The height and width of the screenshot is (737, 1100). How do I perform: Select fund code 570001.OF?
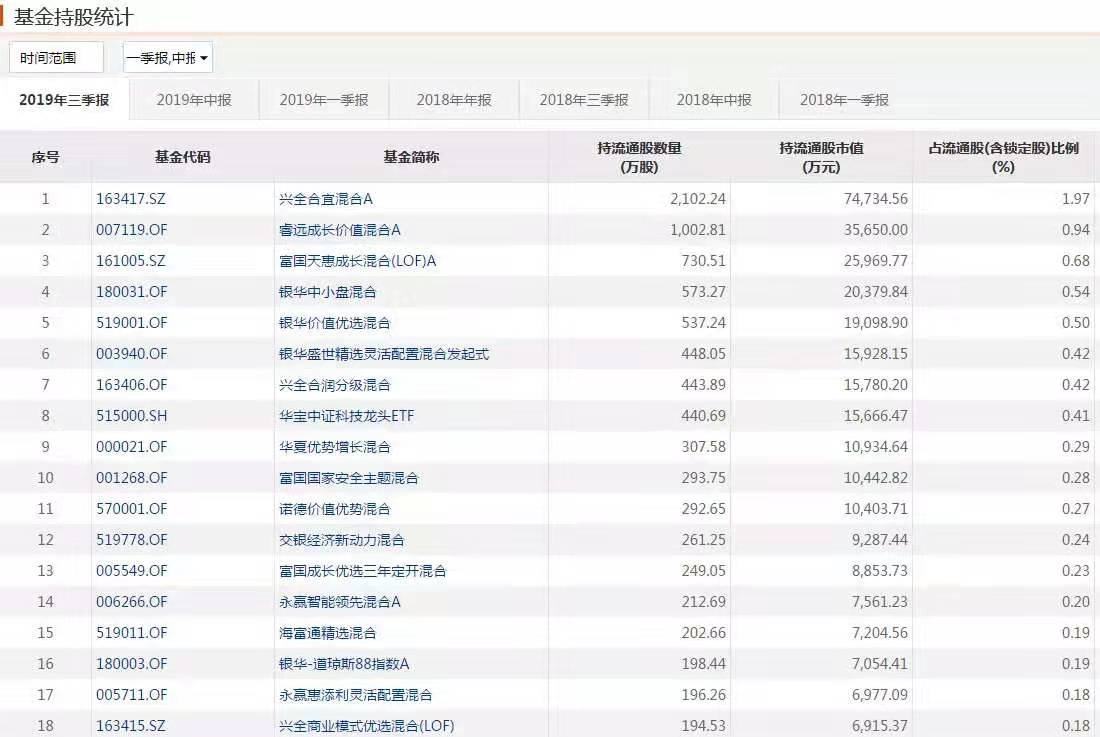pyautogui.click(x=132, y=508)
